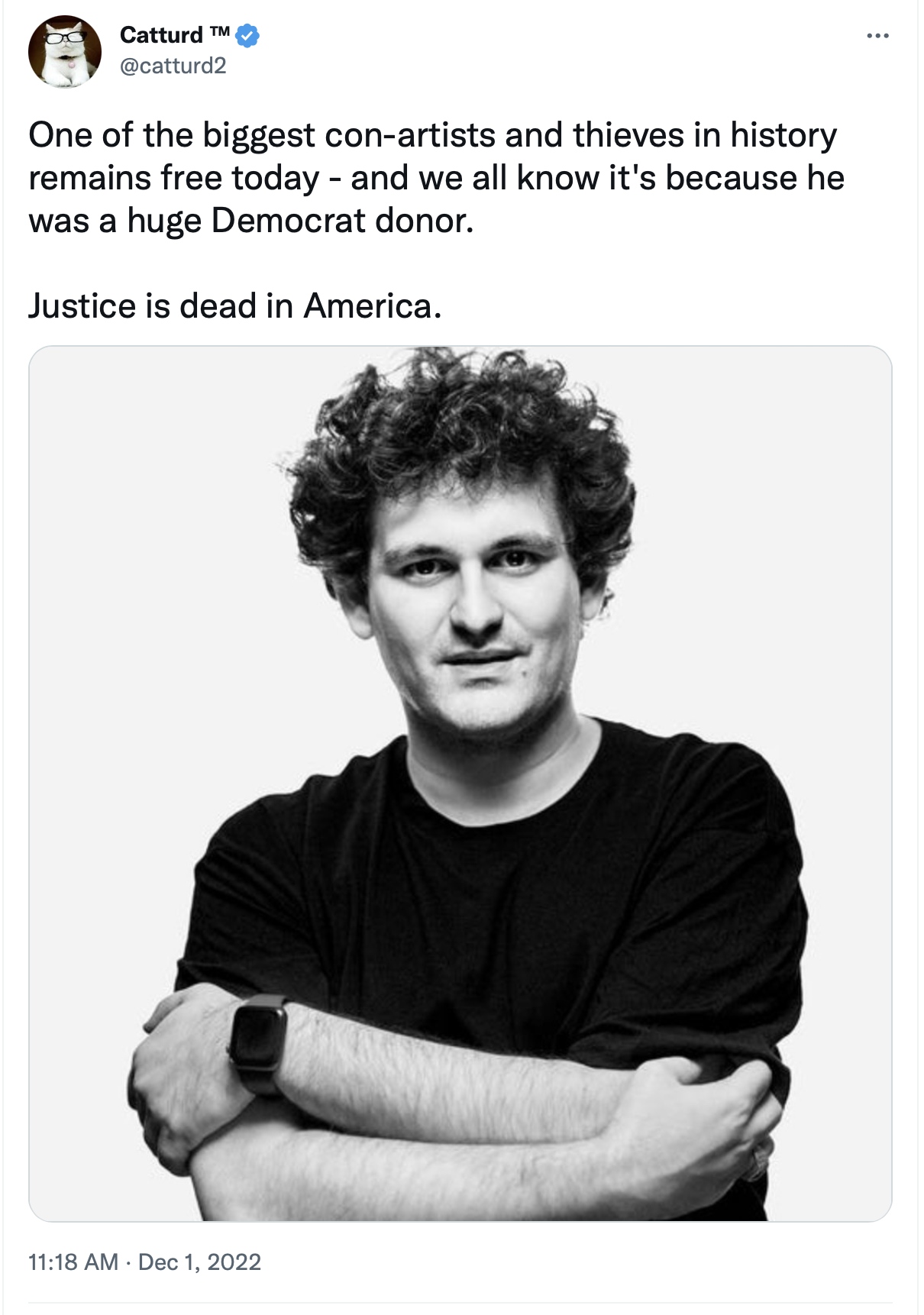Screen dimensions: 924x1315
Task: Click the blue verified checkmark badge
Action: click(x=247, y=35)
